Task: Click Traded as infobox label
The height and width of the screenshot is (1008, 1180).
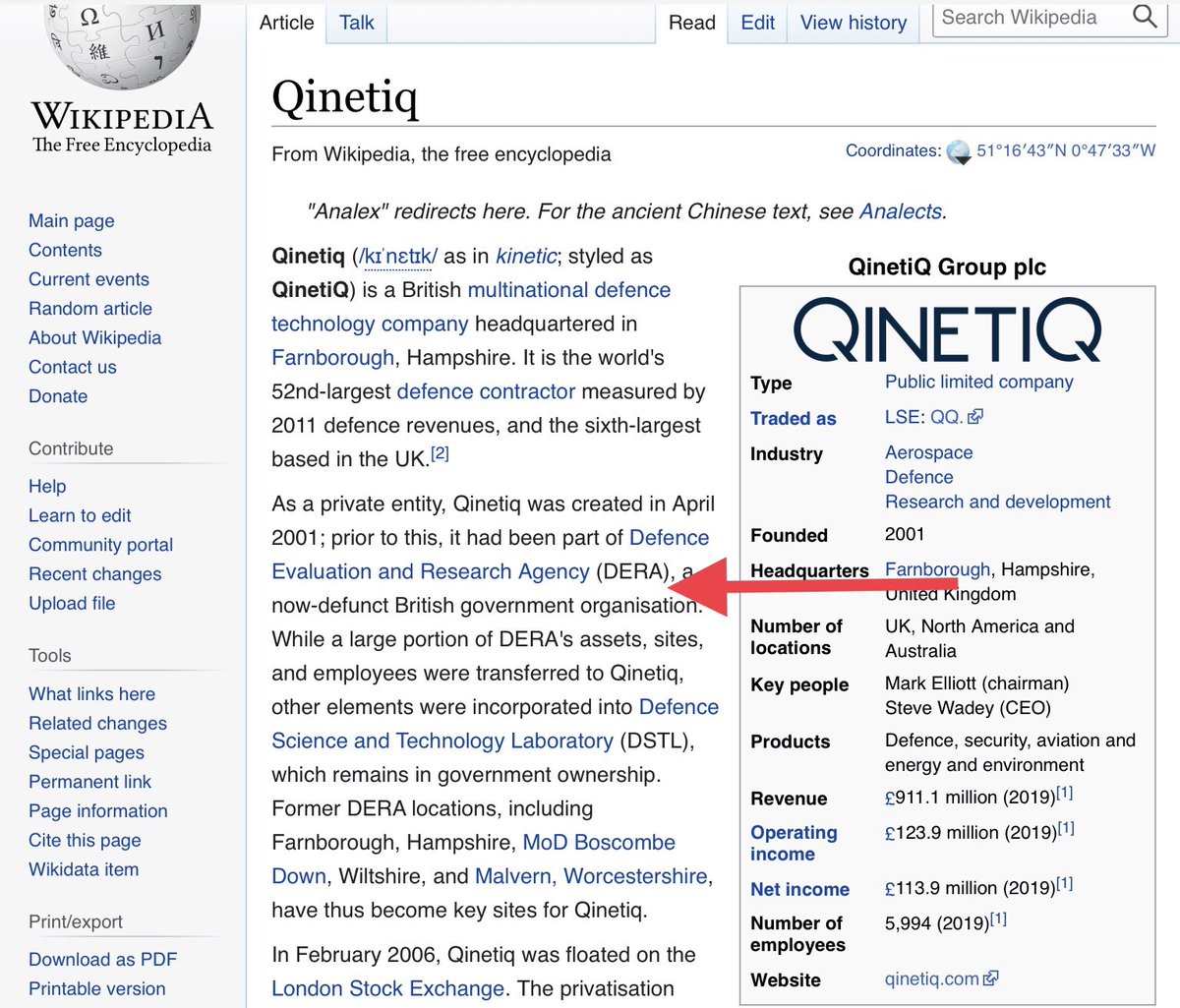Action: (794, 418)
